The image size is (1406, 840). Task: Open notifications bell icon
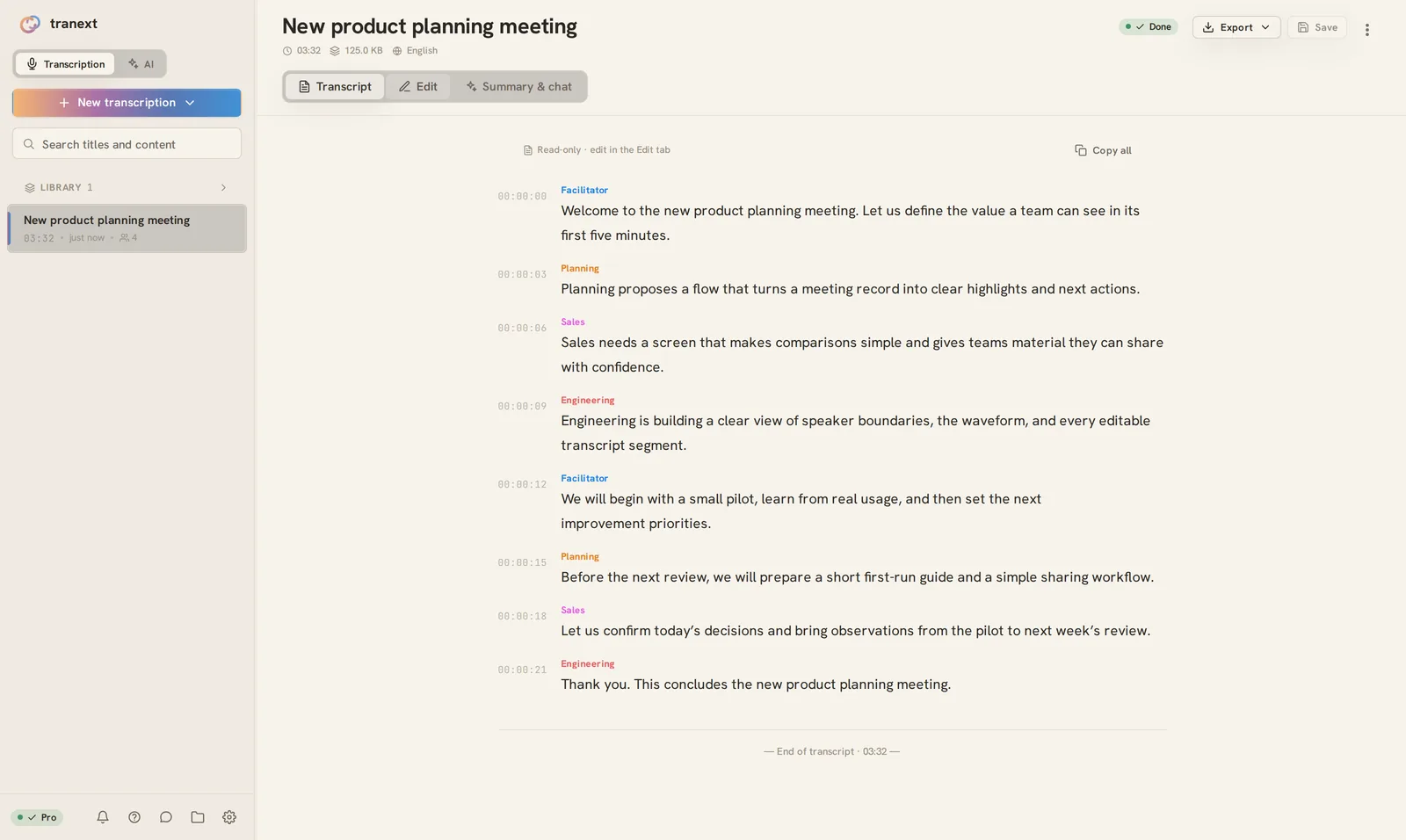point(103,817)
